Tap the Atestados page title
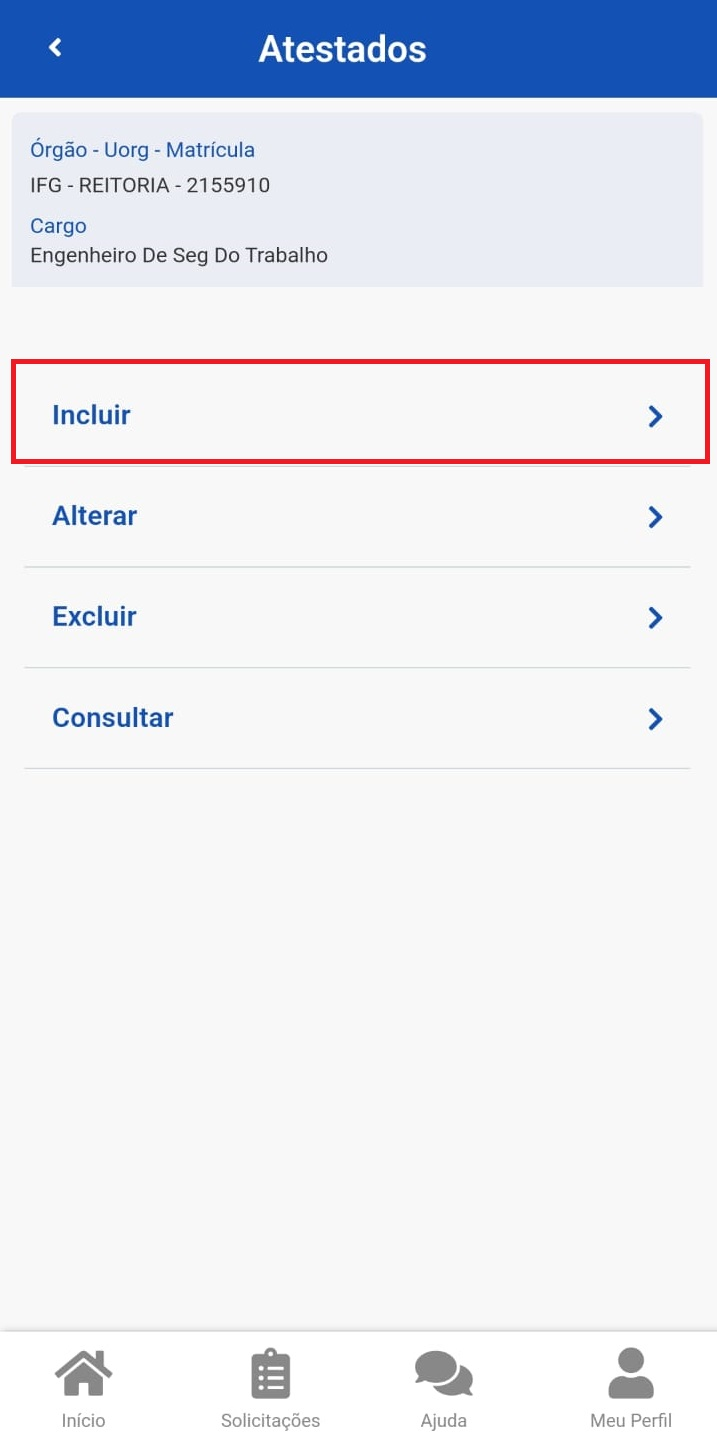Screen dimensions: 717x1439 (x=342, y=49)
